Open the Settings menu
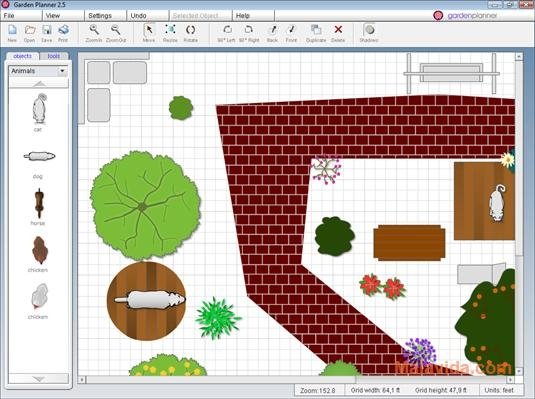535x399 pixels. click(x=100, y=16)
